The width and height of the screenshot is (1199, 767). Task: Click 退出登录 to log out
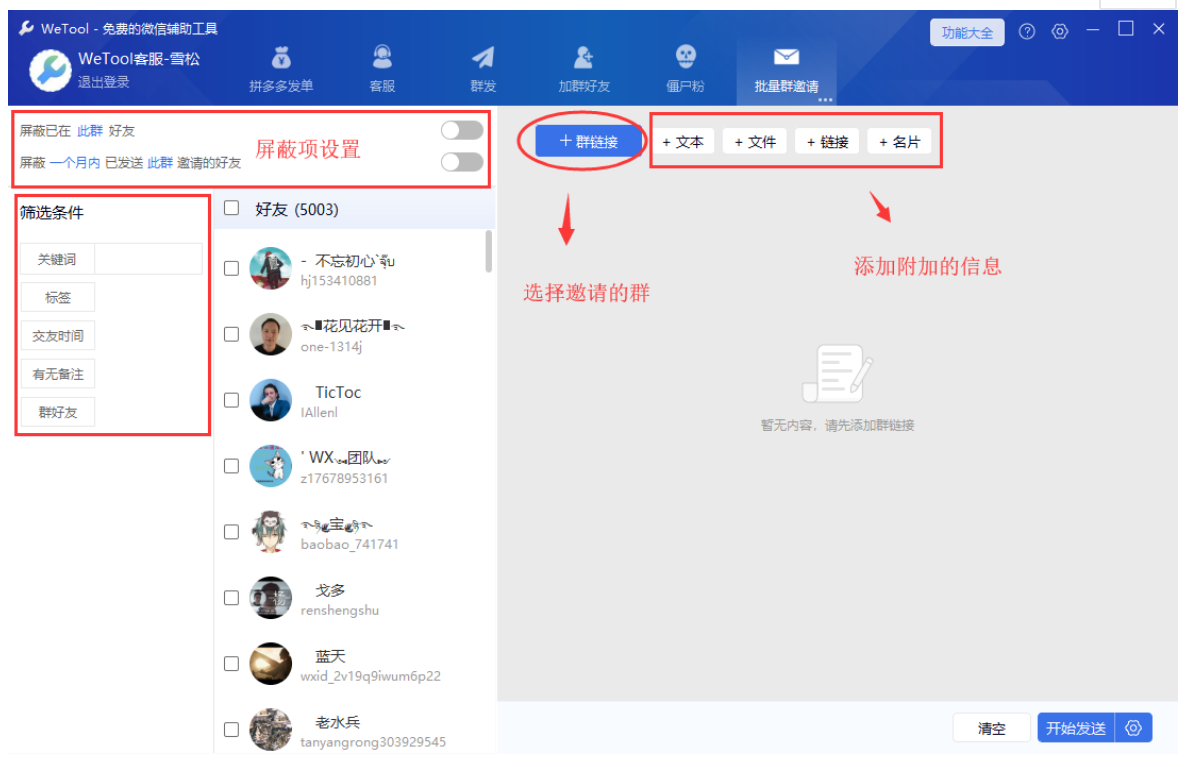coord(103,83)
